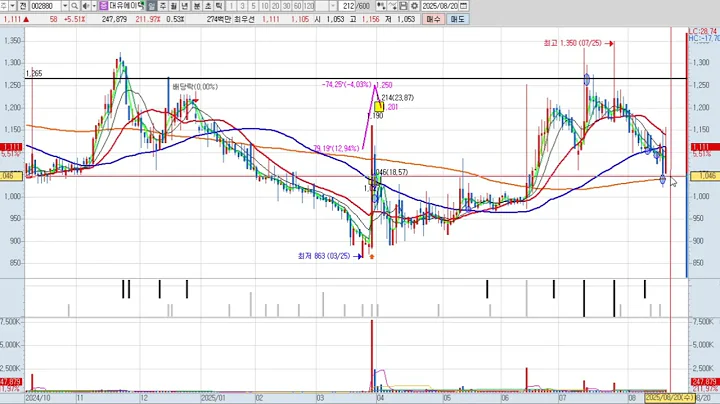Select the minute (분) chart period
Image resolution: width=720 pixels, height=404 pixels.
[197, 6]
